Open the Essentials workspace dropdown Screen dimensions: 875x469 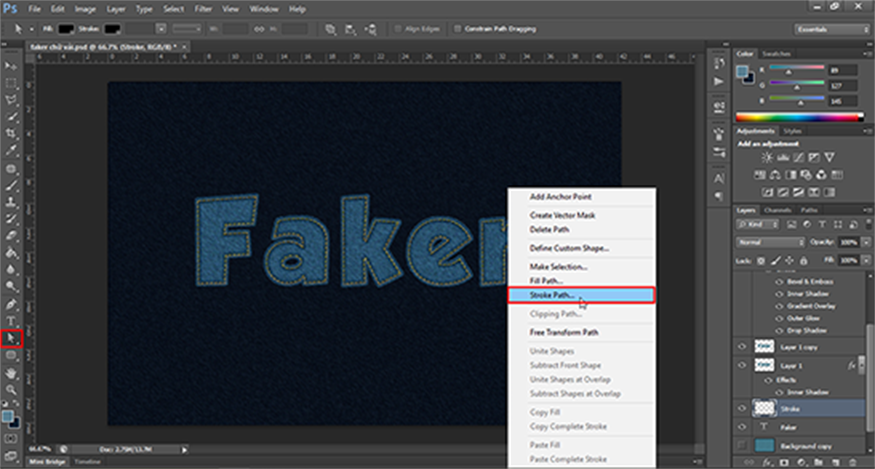[832, 29]
